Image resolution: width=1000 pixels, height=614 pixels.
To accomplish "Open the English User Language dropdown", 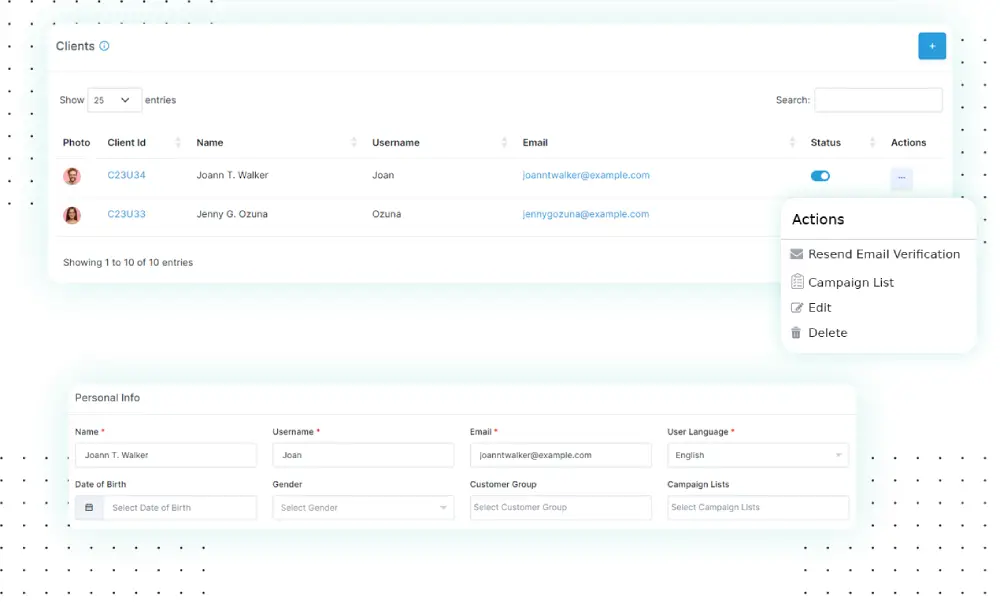I will pyautogui.click(x=757, y=454).
